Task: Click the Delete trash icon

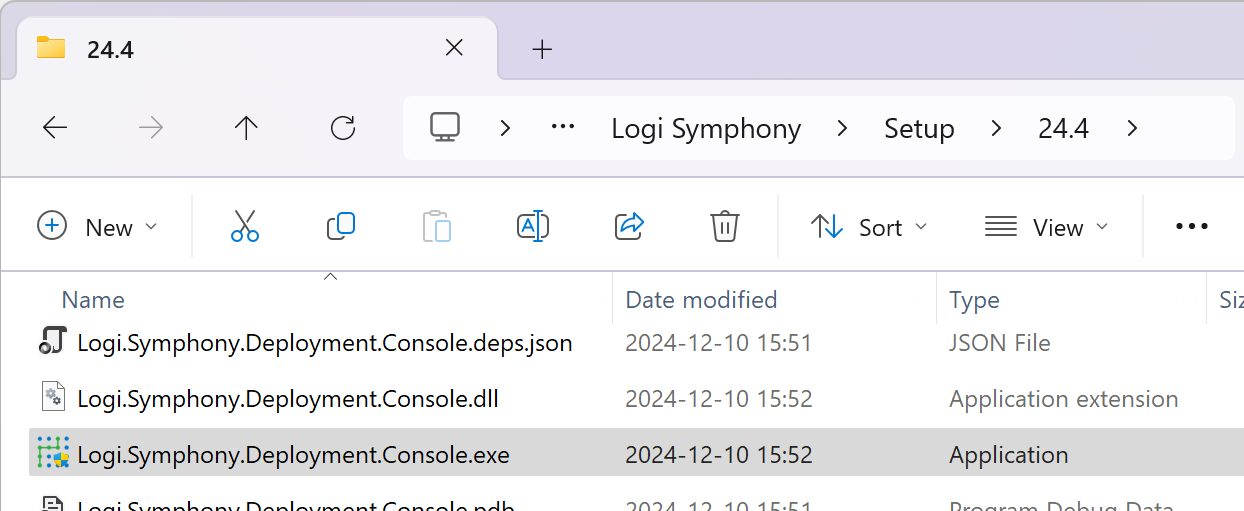Action: [x=725, y=227]
